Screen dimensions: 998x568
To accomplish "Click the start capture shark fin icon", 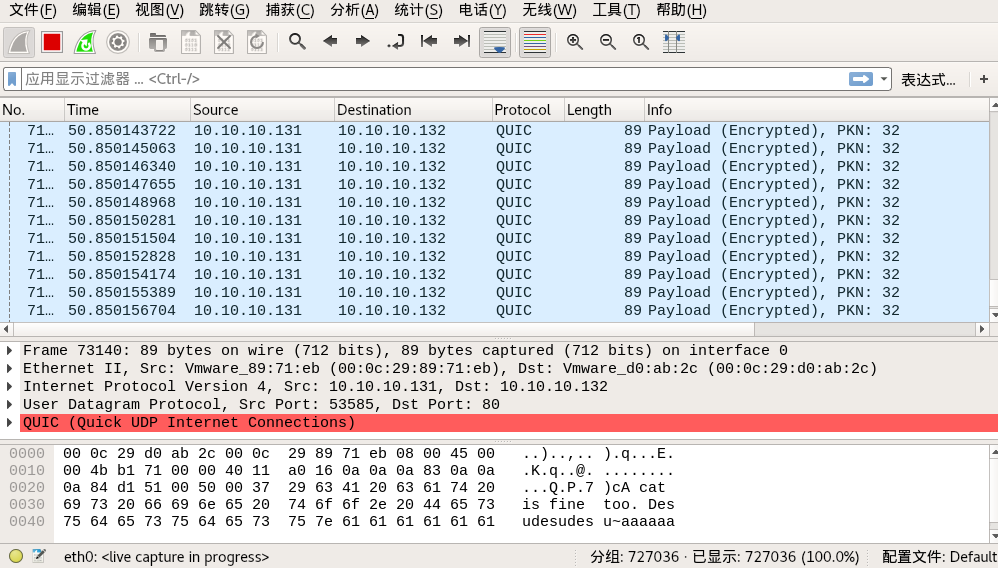I will pos(18,43).
